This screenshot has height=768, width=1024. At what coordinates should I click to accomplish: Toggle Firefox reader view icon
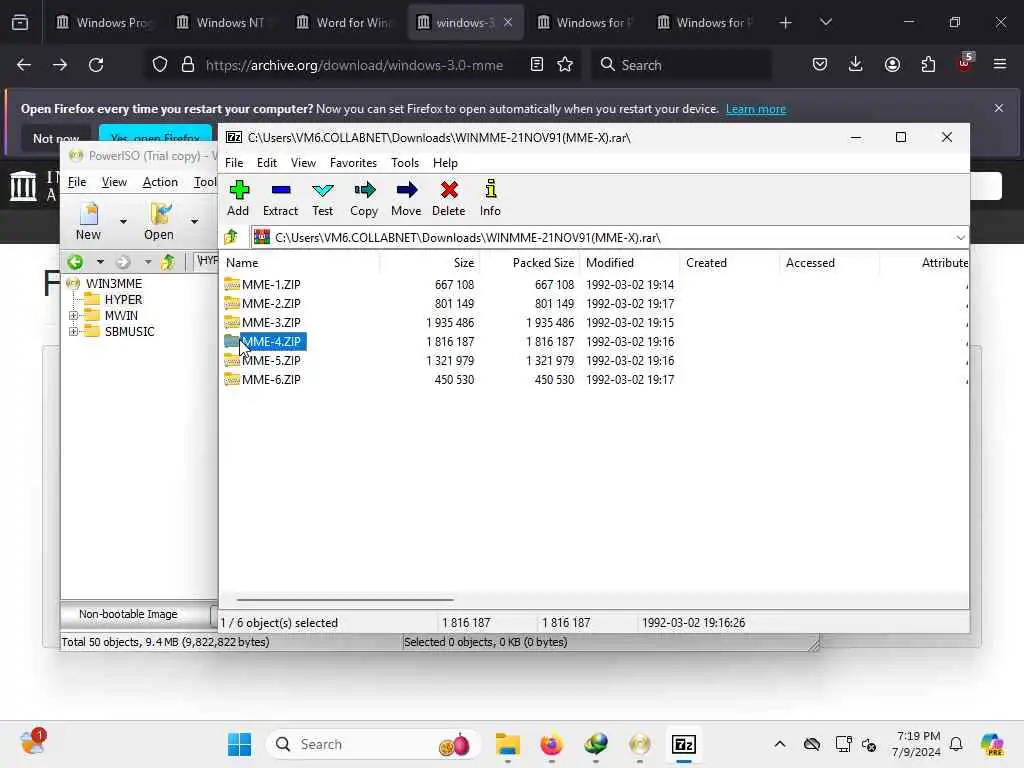click(537, 65)
